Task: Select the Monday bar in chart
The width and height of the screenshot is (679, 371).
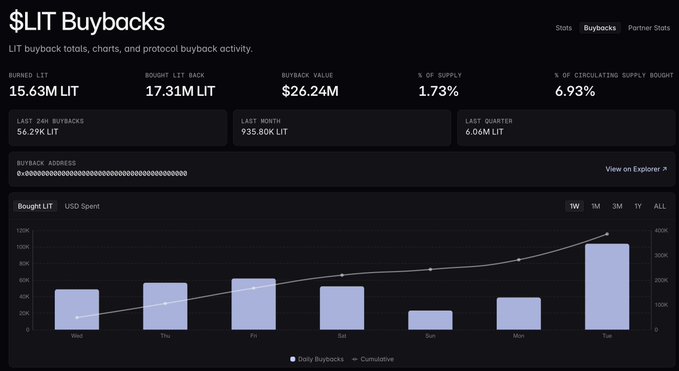Action: (519, 313)
